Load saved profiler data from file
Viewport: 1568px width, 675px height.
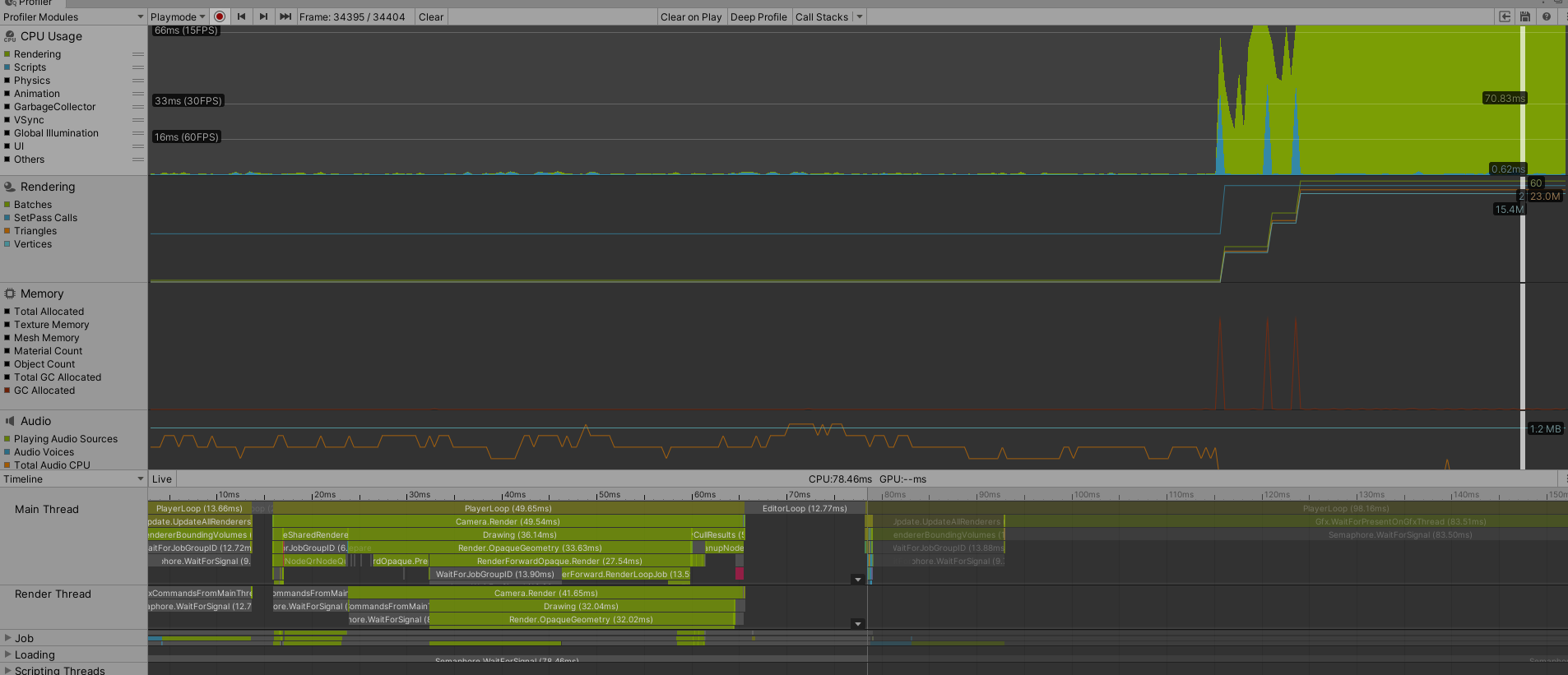(x=1505, y=16)
